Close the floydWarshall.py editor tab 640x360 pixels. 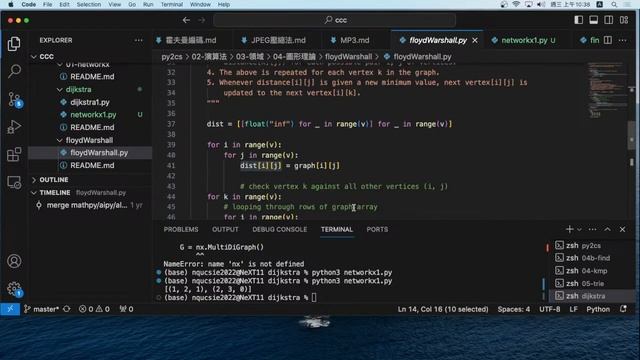pyautogui.click(x=475, y=40)
